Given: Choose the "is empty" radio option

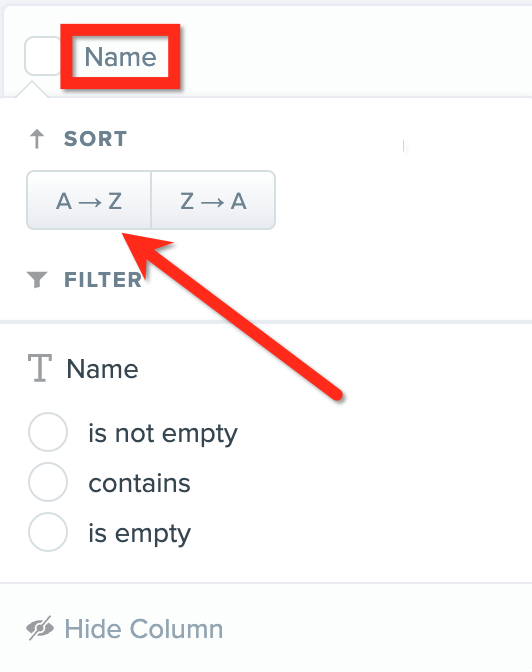Looking at the screenshot, I should pos(48,532).
